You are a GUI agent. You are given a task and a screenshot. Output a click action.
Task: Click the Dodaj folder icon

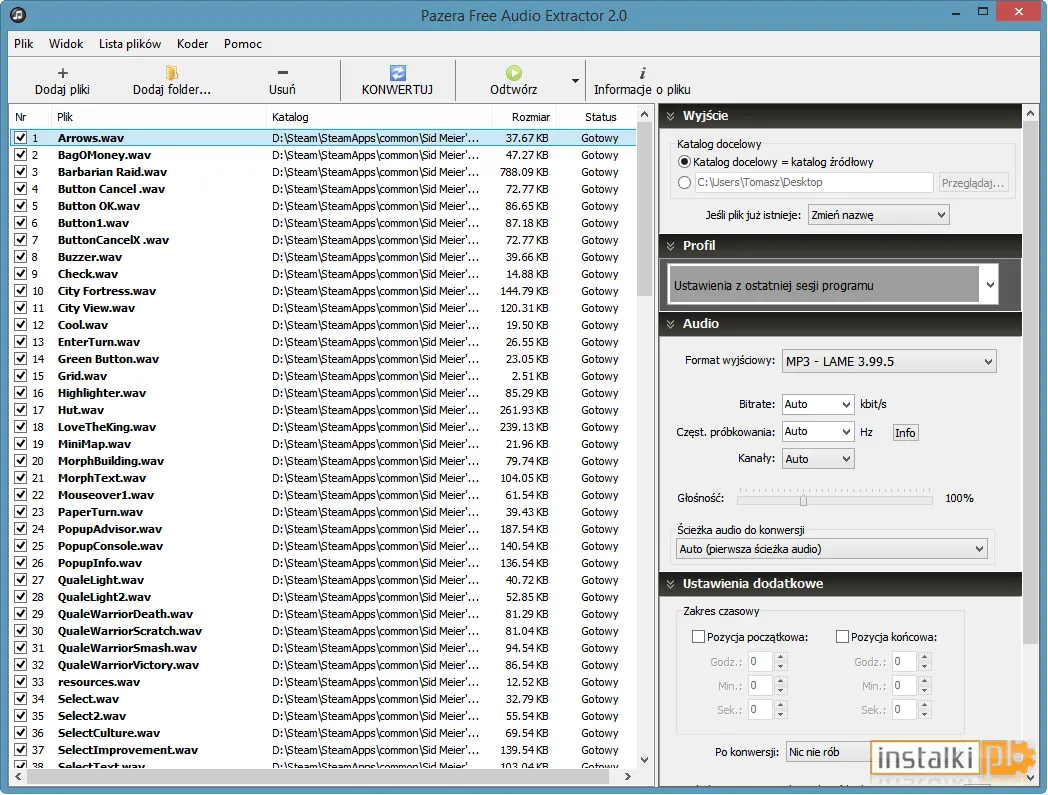172,73
